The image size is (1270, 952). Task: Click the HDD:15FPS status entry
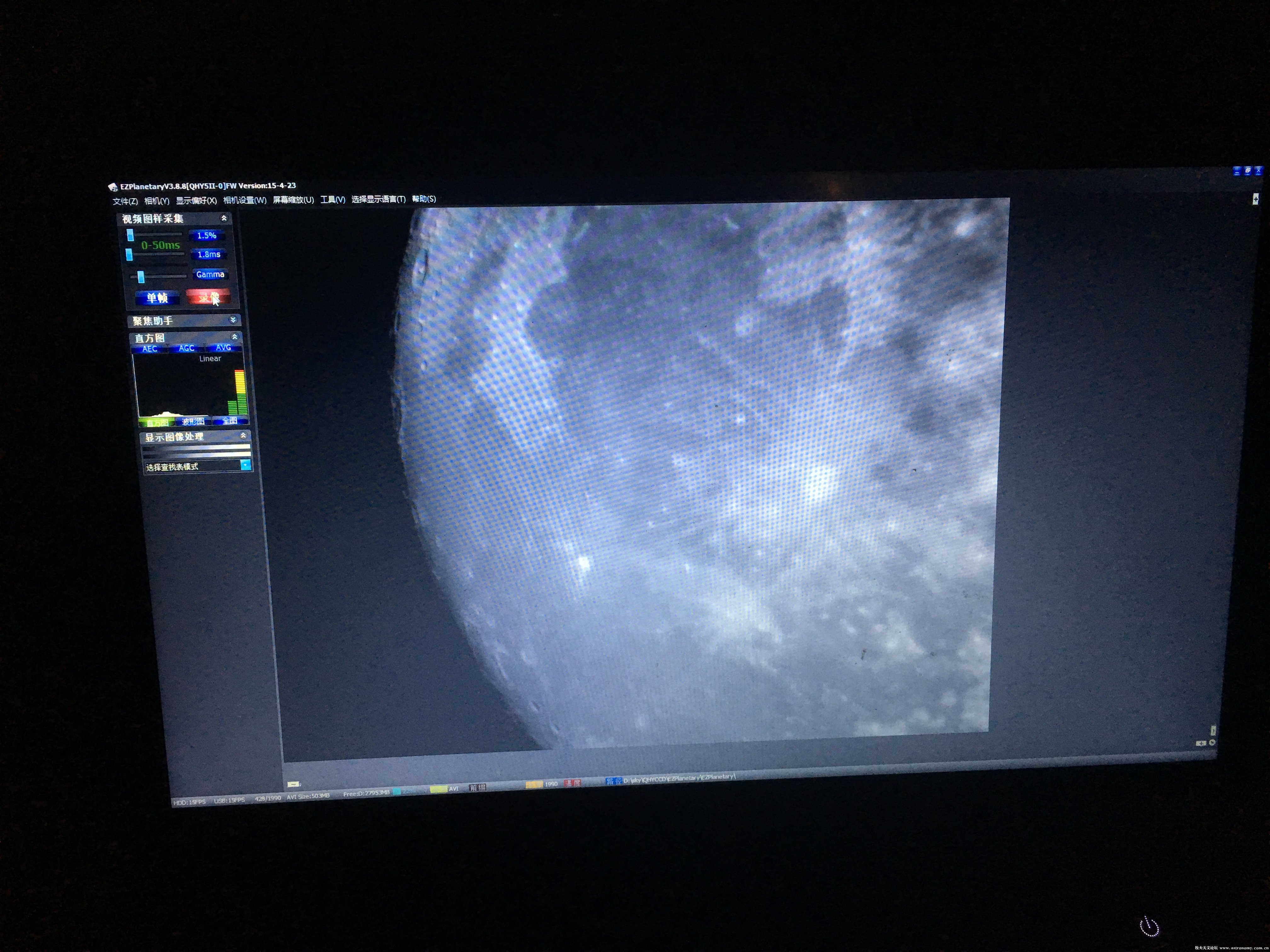pyautogui.click(x=190, y=802)
